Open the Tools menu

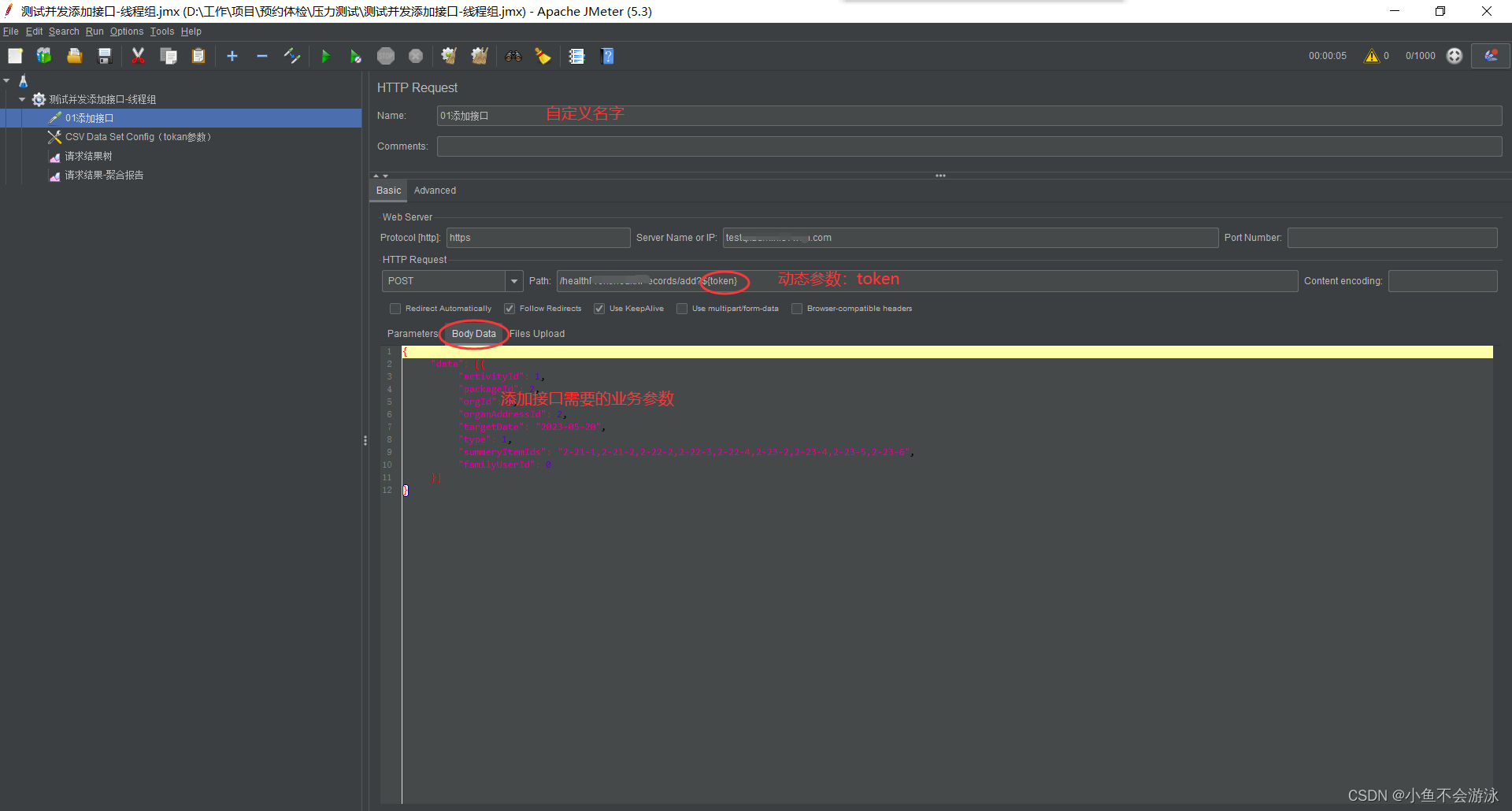[162, 31]
